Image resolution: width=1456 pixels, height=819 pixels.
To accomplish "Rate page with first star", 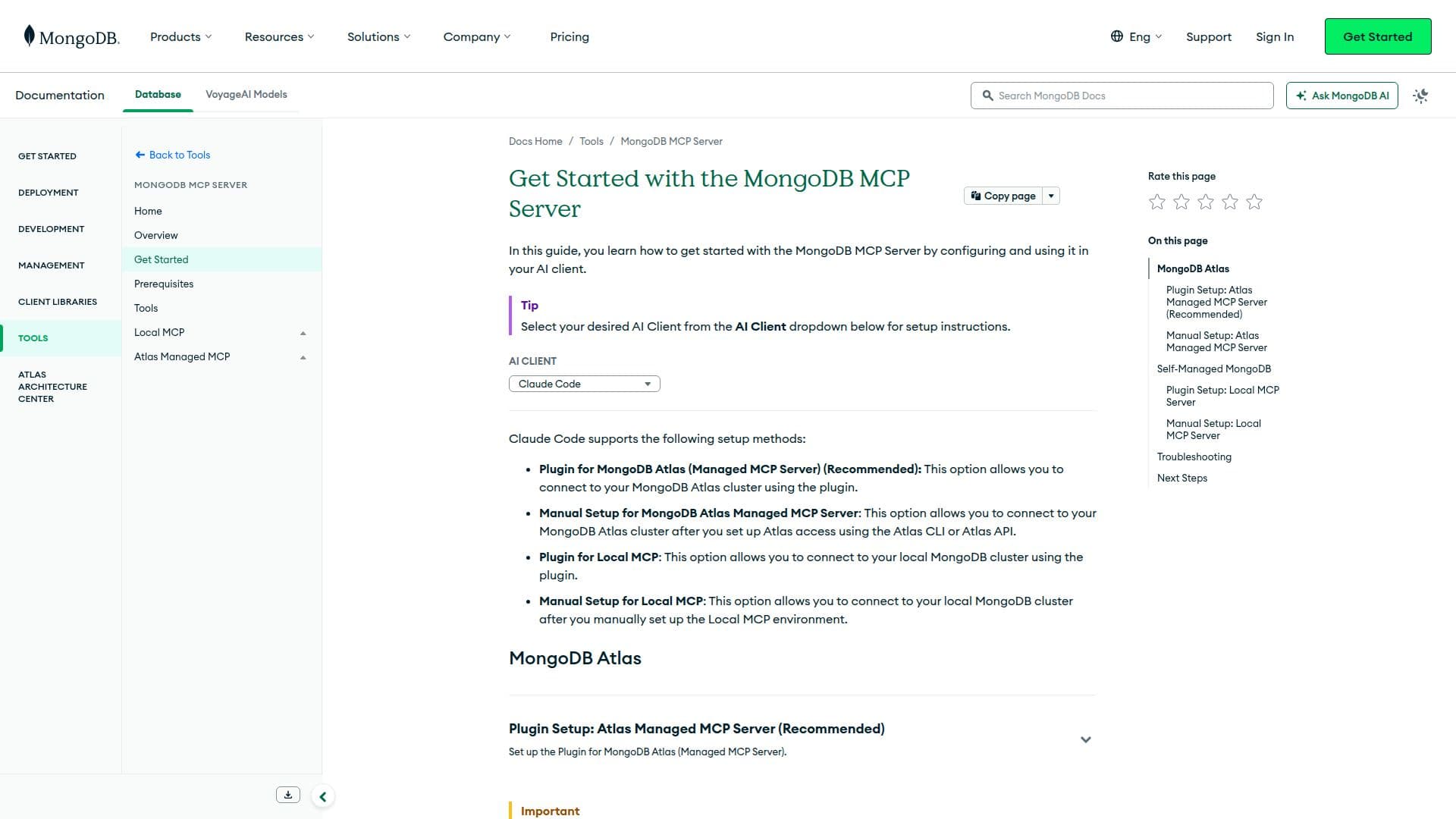I will 1157,202.
